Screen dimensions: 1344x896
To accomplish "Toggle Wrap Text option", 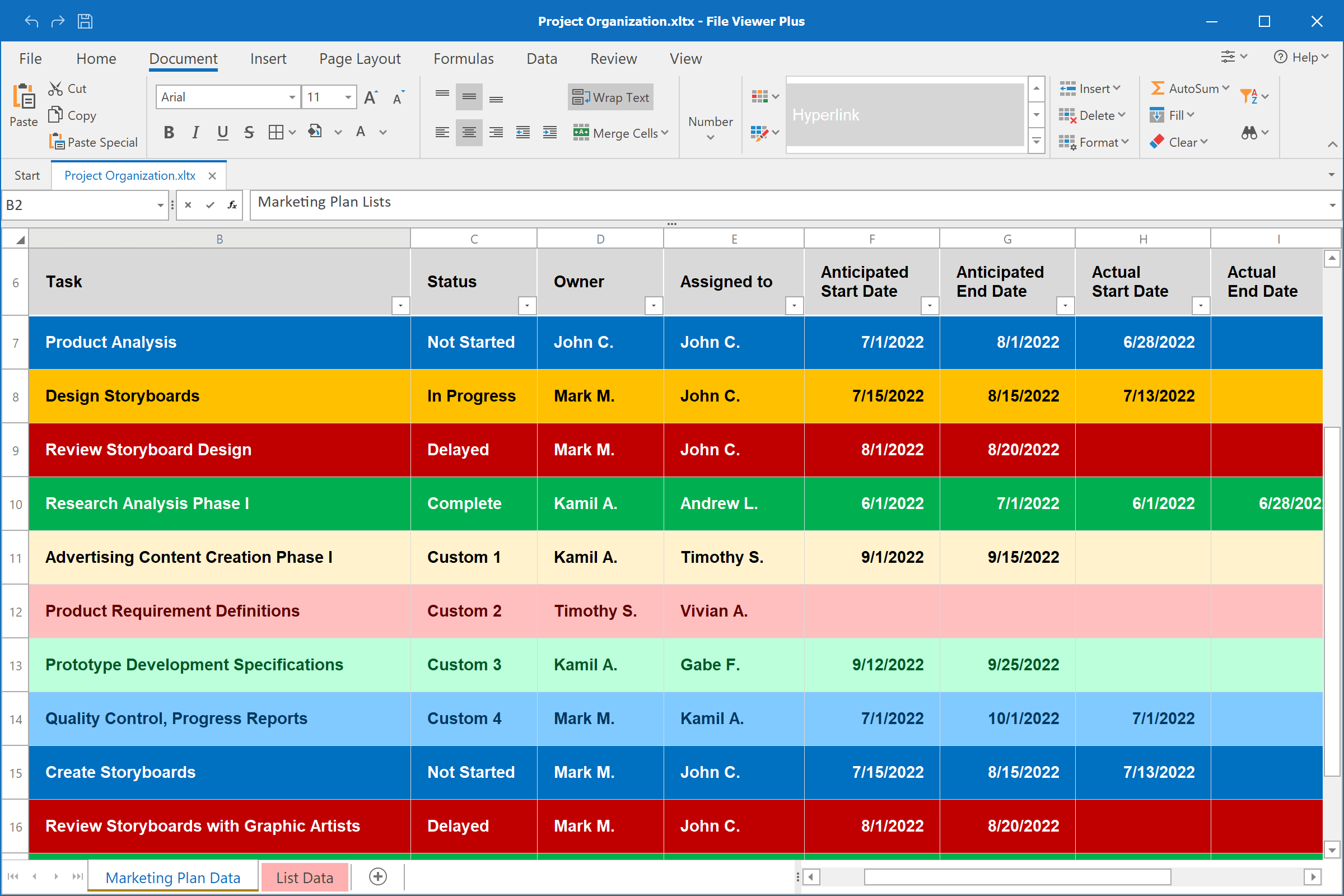I will pos(611,97).
